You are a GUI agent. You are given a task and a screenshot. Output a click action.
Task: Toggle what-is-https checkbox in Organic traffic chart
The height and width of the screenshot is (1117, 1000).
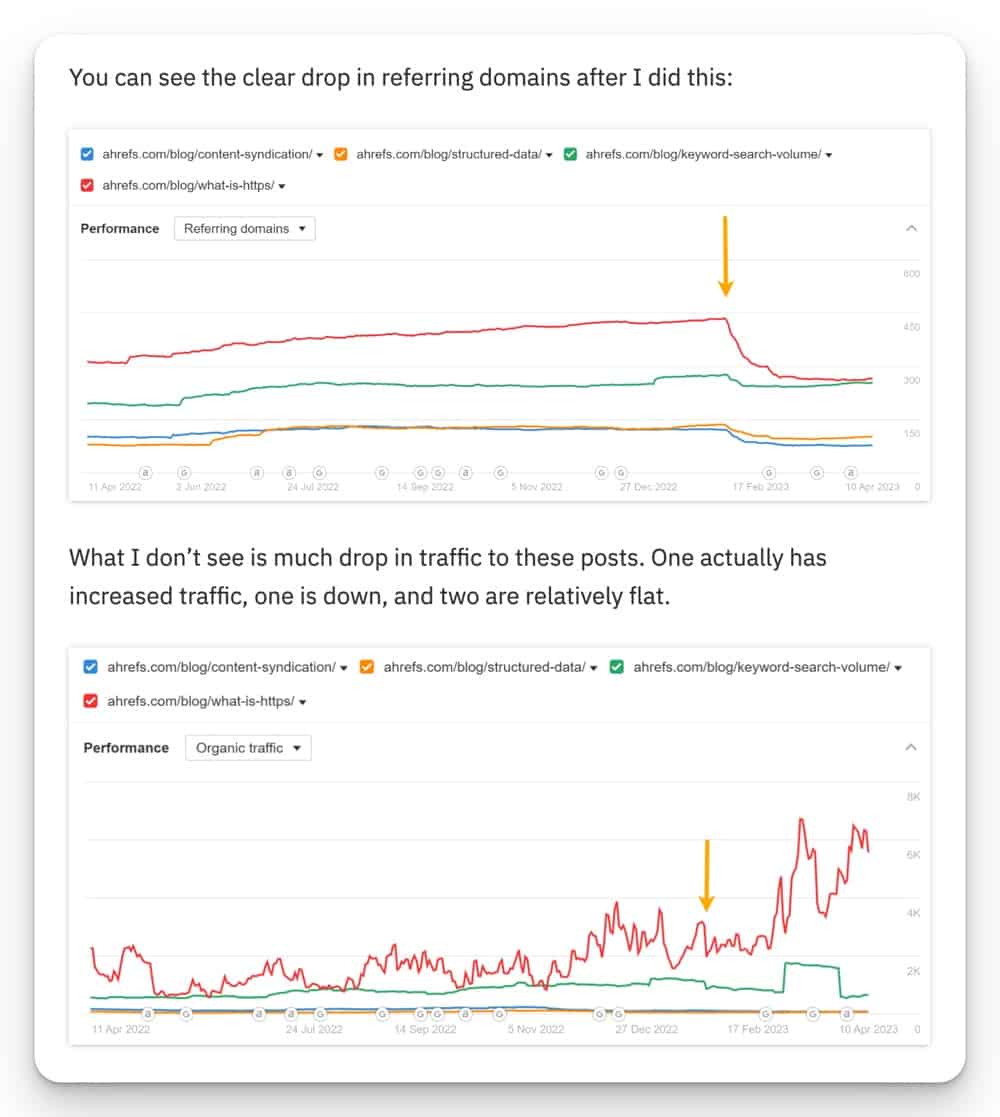pyautogui.click(x=89, y=701)
